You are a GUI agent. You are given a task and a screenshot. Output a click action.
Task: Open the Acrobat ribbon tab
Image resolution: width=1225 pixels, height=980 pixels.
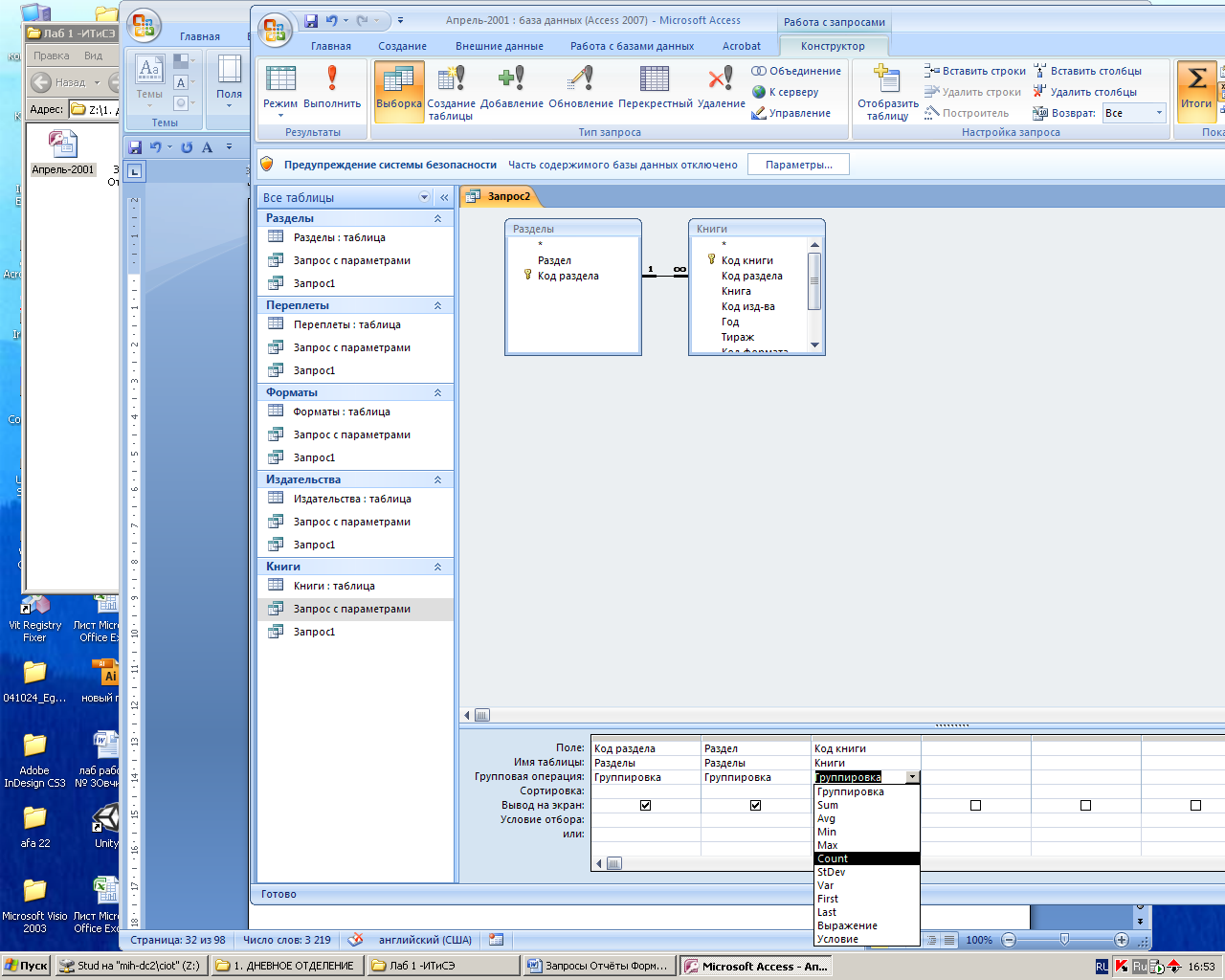742,46
